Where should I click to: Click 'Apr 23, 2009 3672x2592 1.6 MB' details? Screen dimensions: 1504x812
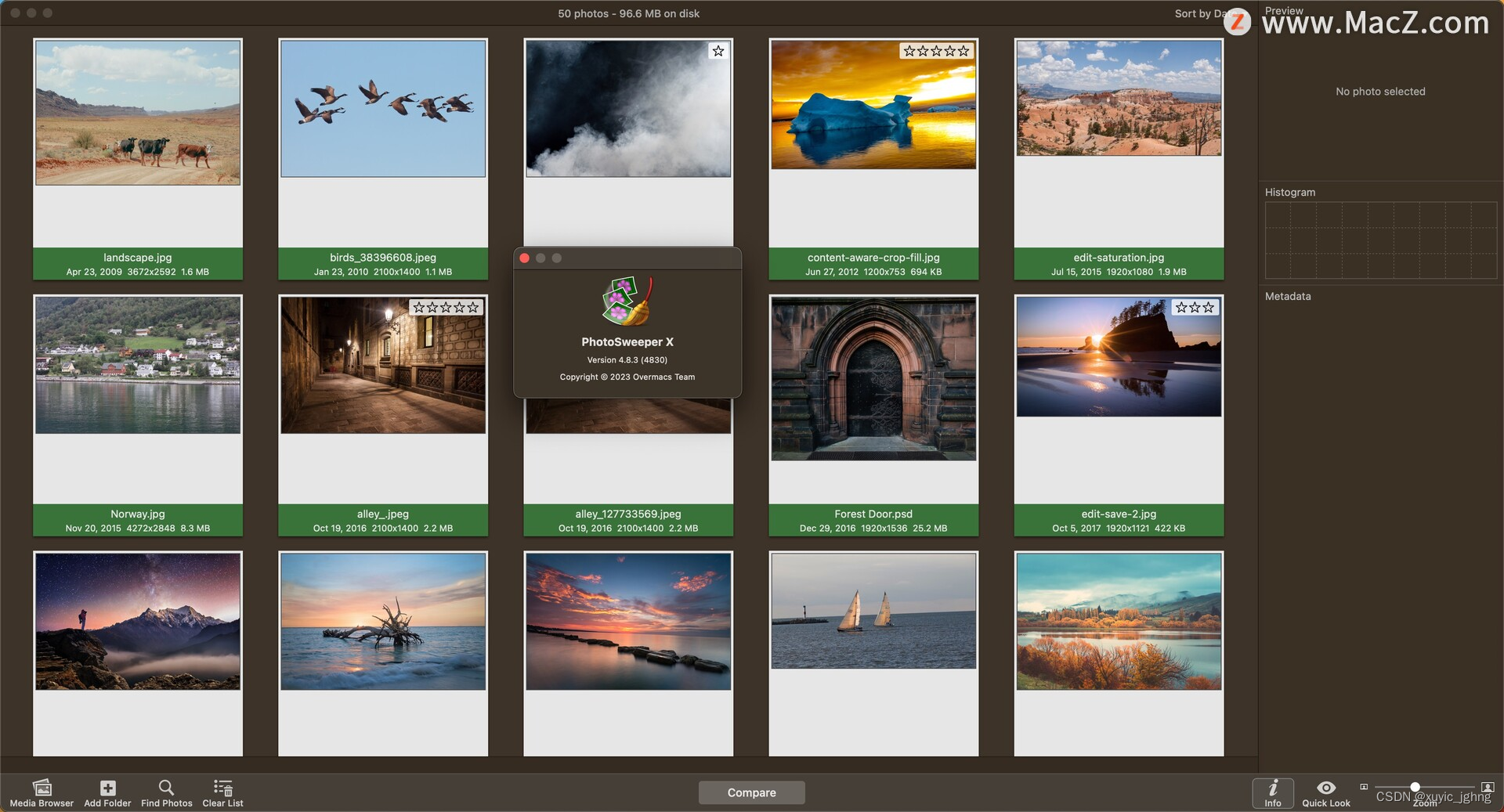point(138,272)
